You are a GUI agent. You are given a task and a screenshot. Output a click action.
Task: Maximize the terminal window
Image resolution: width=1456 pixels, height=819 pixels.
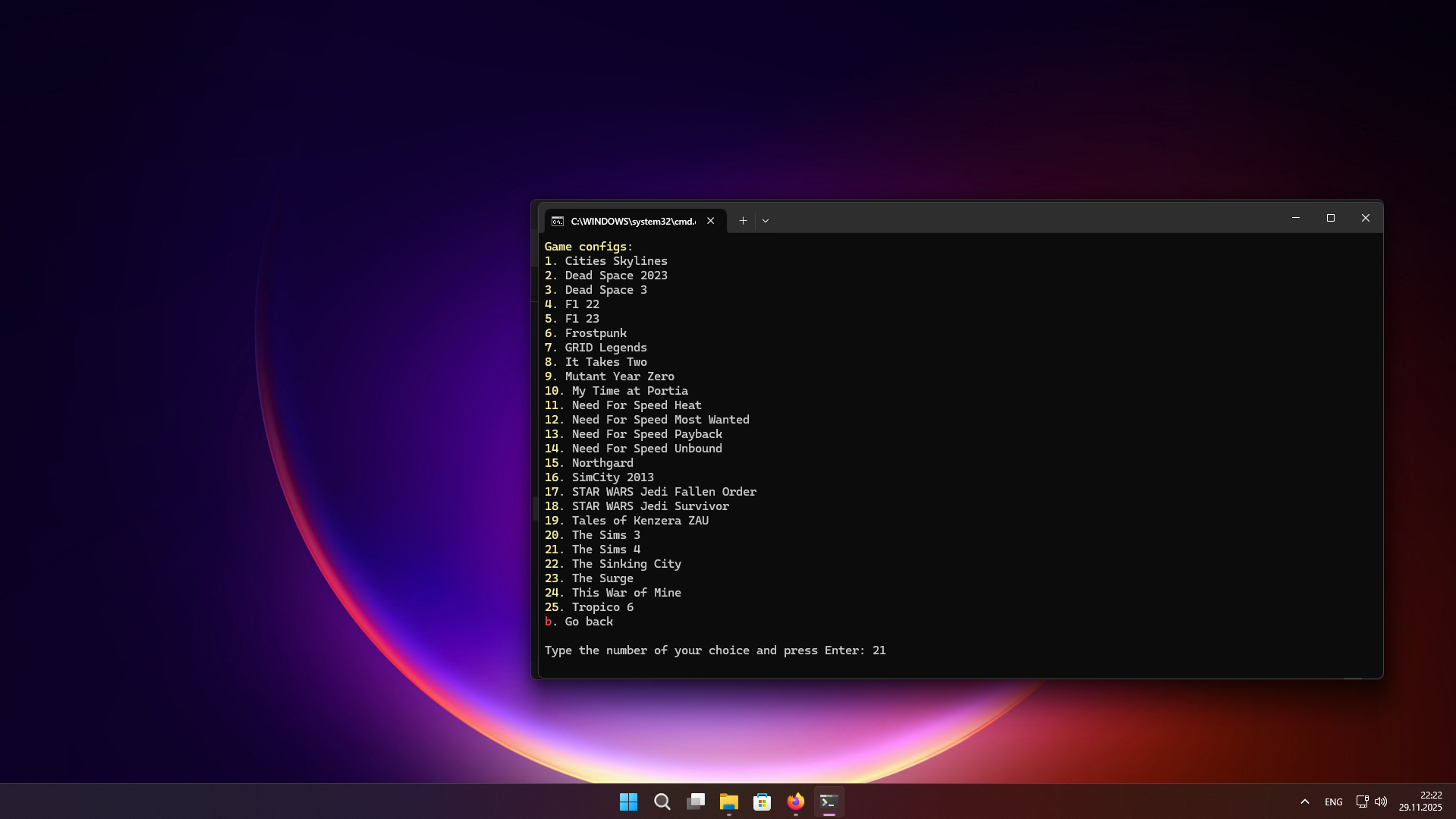coord(1330,218)
